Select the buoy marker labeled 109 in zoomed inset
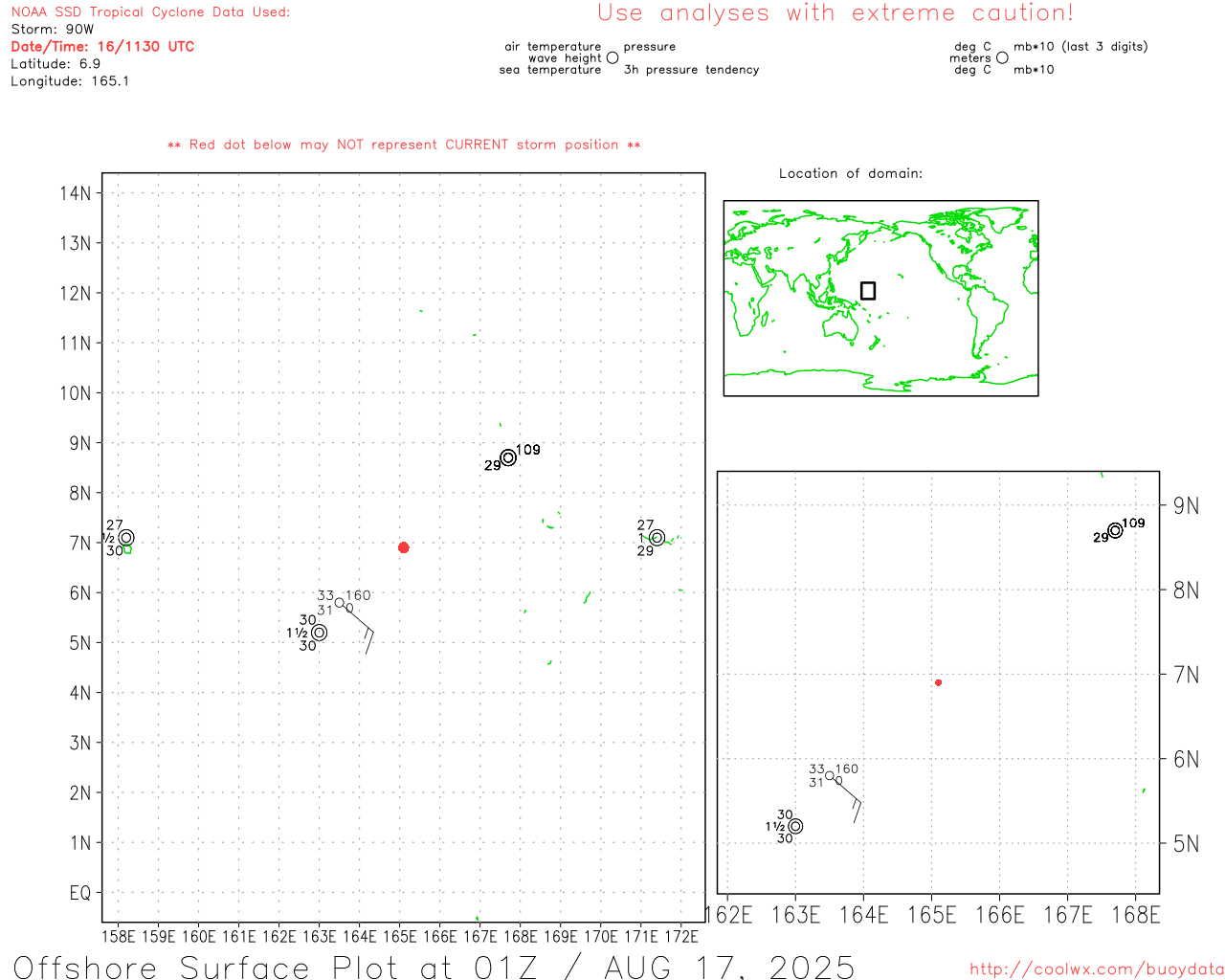The image size is (1225, 980). pyautogui.click(x=1115, y=530)
